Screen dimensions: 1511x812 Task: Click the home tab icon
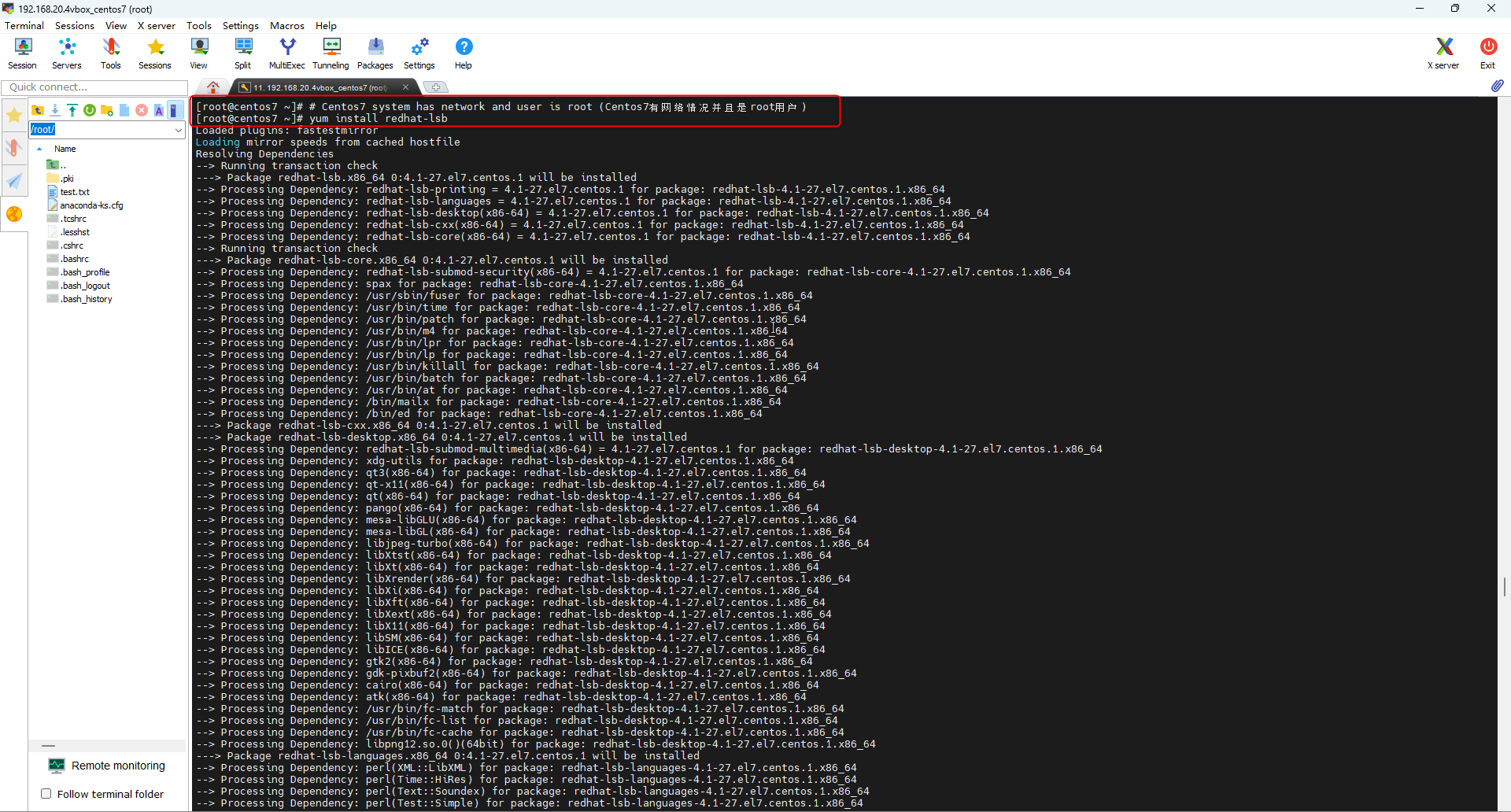click(213, 87)
